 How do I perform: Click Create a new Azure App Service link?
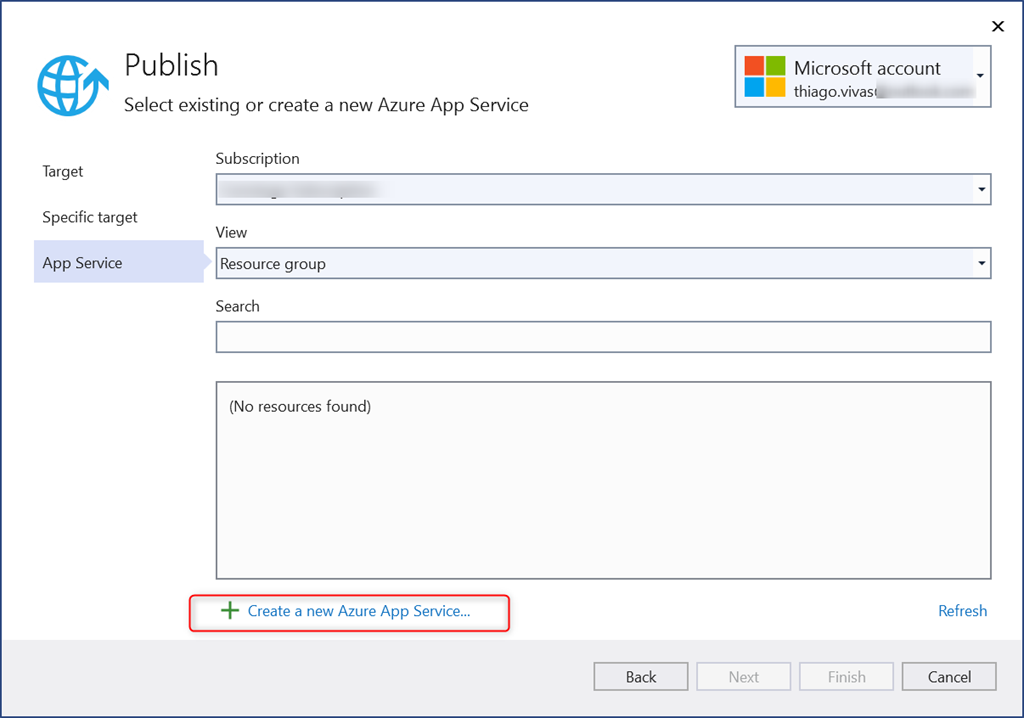[359, 611]
